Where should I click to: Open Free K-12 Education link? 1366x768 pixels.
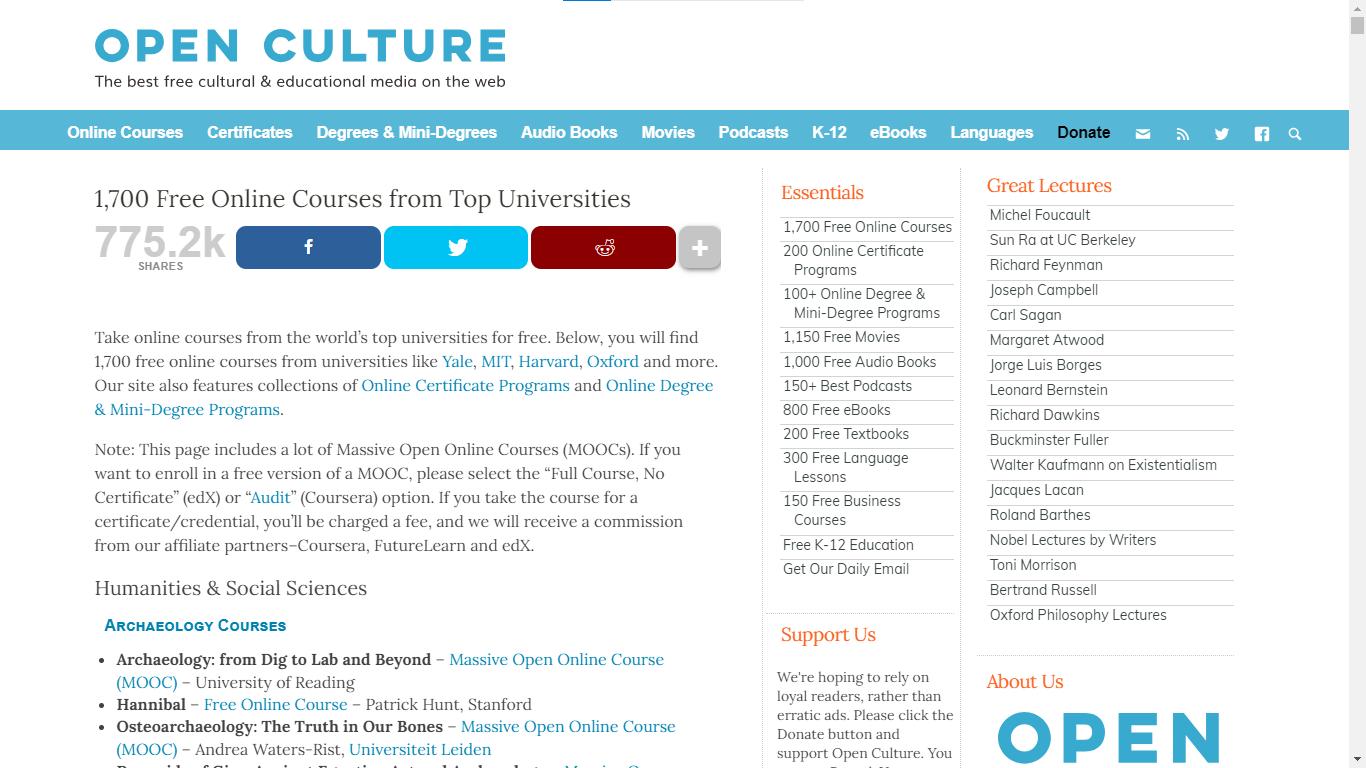(848, 545)
